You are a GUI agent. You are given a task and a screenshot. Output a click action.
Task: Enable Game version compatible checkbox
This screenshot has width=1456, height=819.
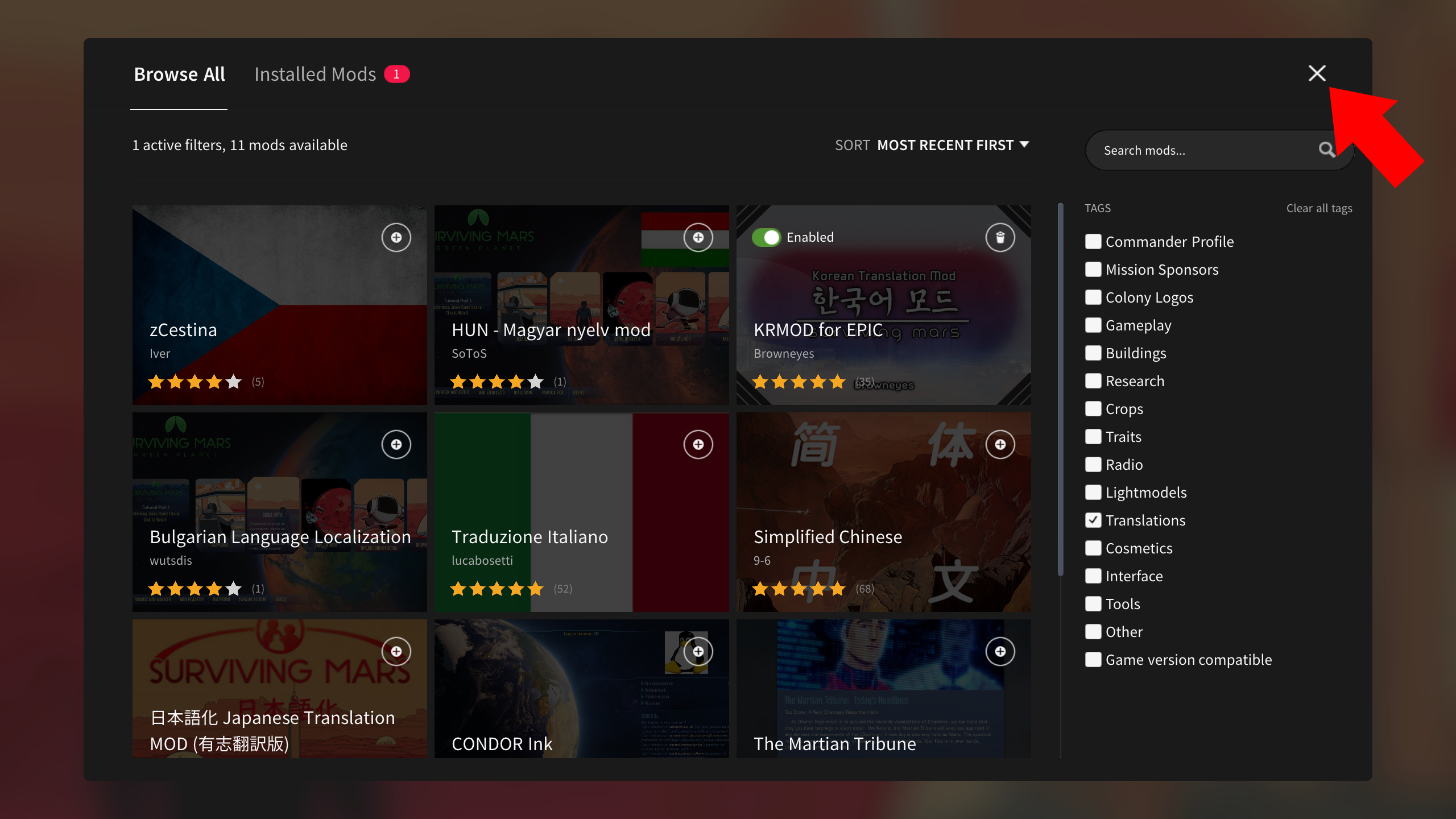point(1093,660)
